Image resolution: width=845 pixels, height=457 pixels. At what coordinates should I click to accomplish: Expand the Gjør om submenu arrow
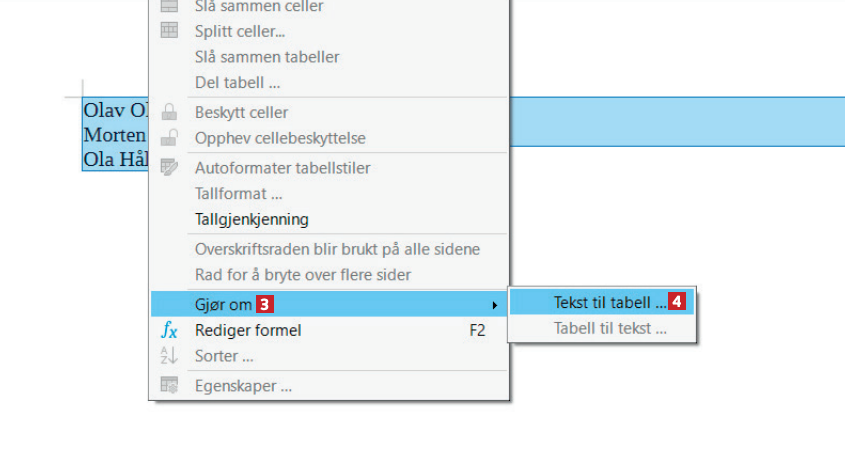pyautogui.click(x=494, y=304)
